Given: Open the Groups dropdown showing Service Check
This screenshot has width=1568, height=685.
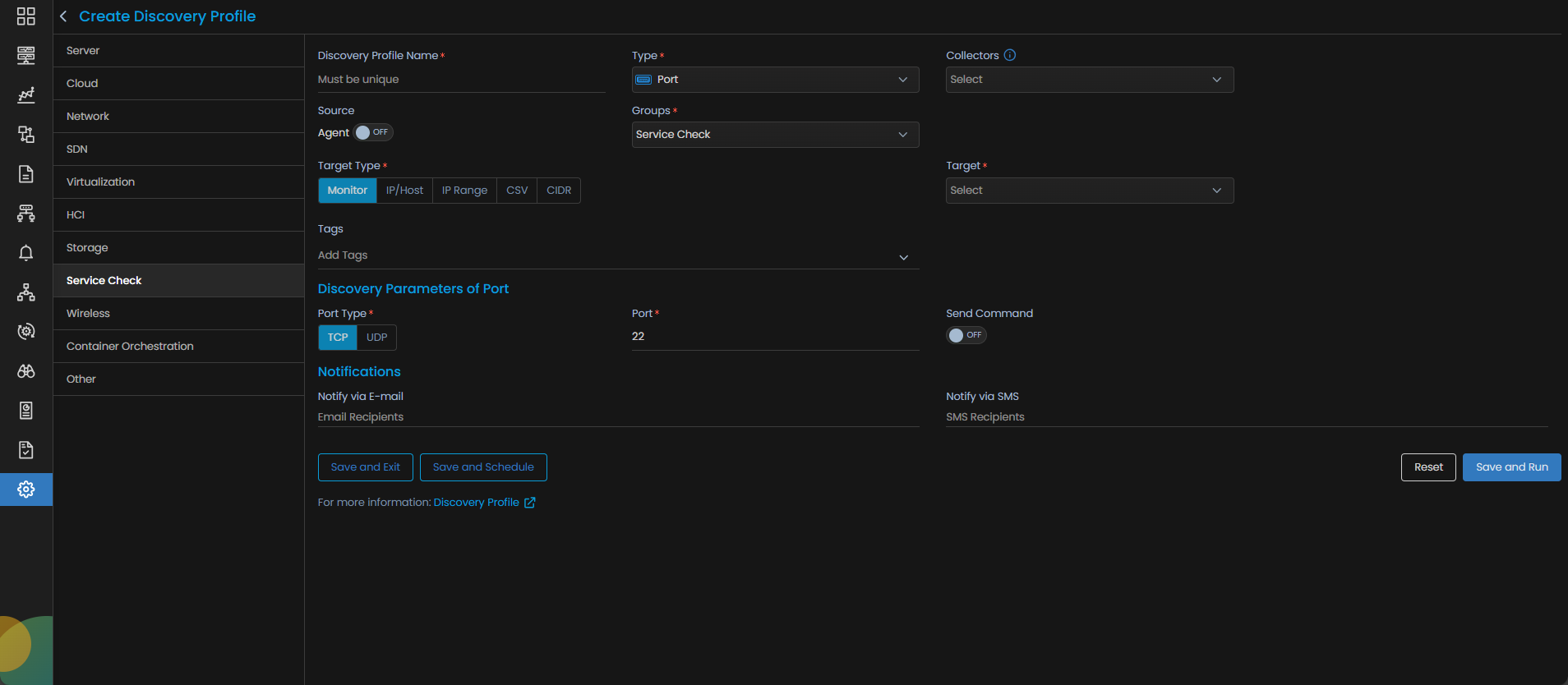Looking at the screenshot, I should [x=775, y=135].
